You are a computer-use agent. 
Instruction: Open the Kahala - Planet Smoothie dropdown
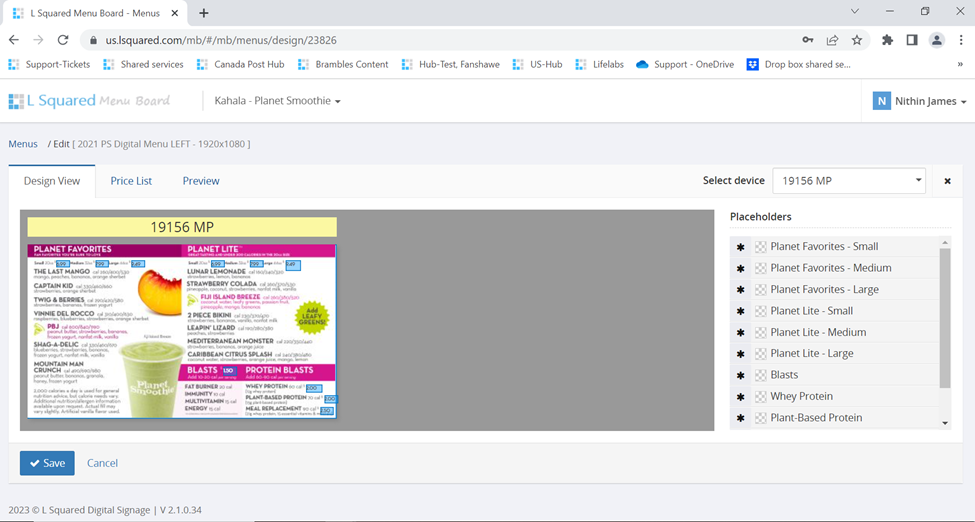pos(277,101)
